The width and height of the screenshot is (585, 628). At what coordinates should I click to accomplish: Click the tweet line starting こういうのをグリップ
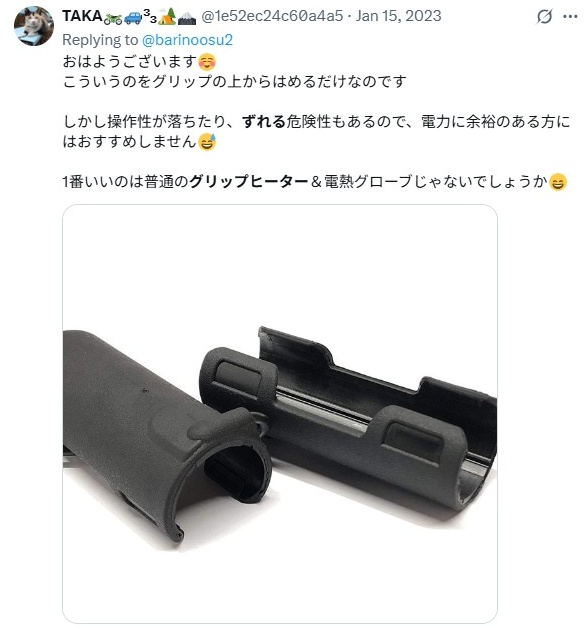pyautogui.click(x=234, y=82)
